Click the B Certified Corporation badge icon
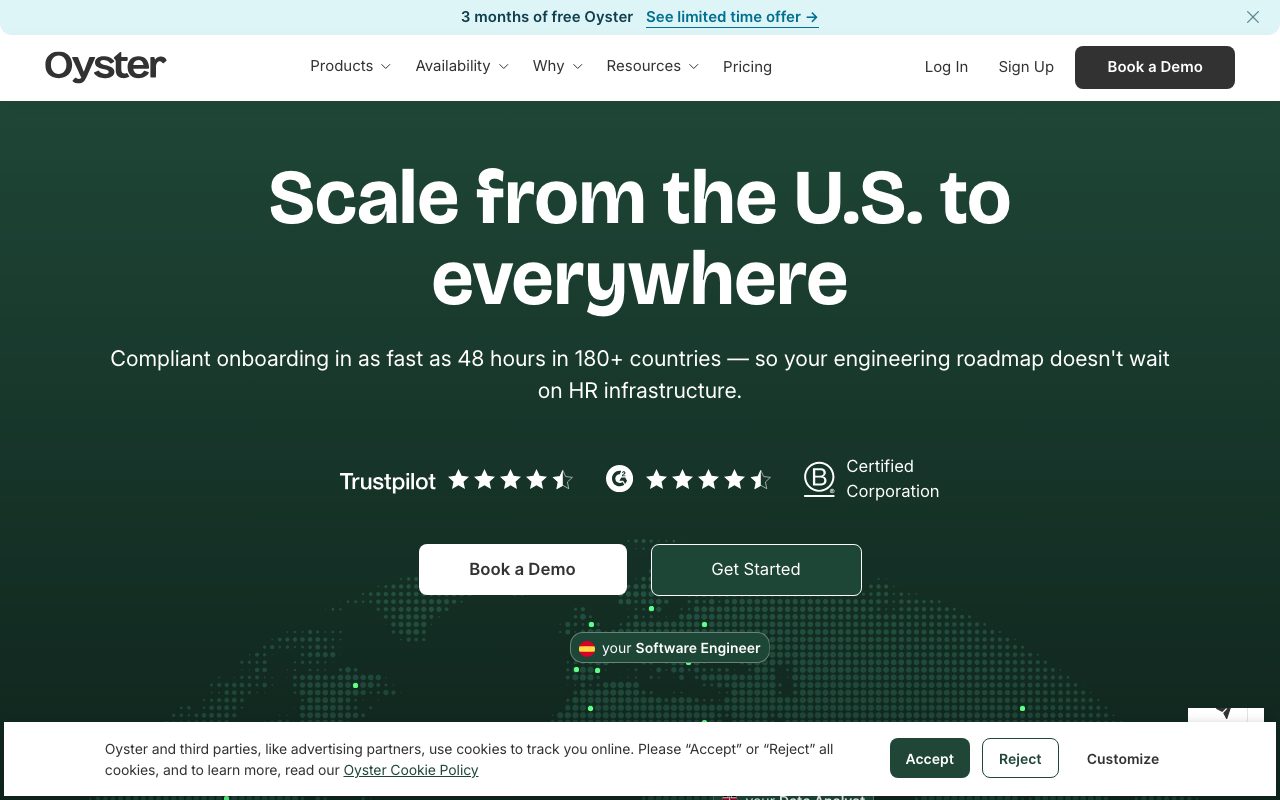 [x=819, y=479]
